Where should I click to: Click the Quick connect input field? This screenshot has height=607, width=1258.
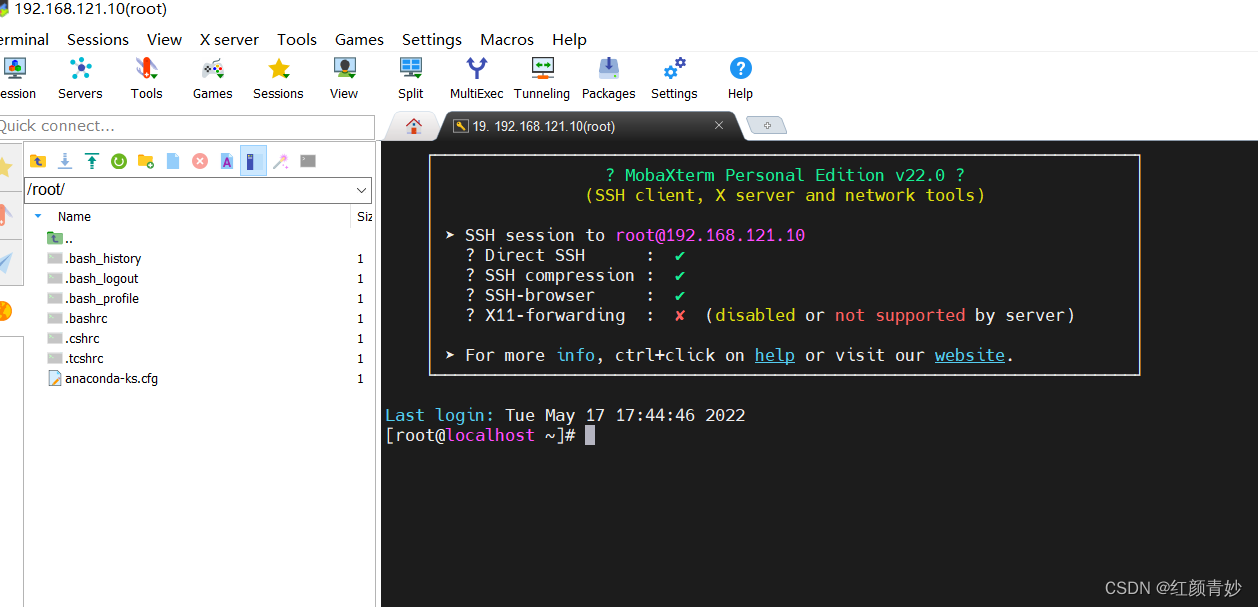[186, 126]
